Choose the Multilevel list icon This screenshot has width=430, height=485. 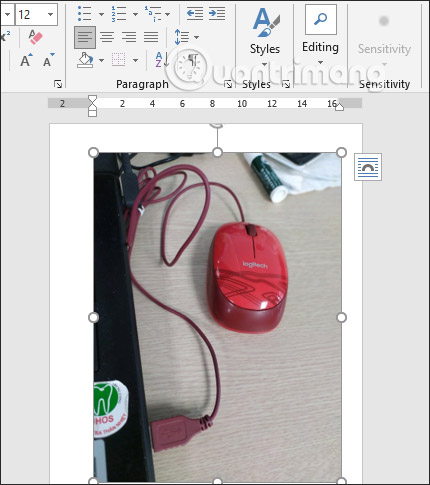tap(153, 14)
